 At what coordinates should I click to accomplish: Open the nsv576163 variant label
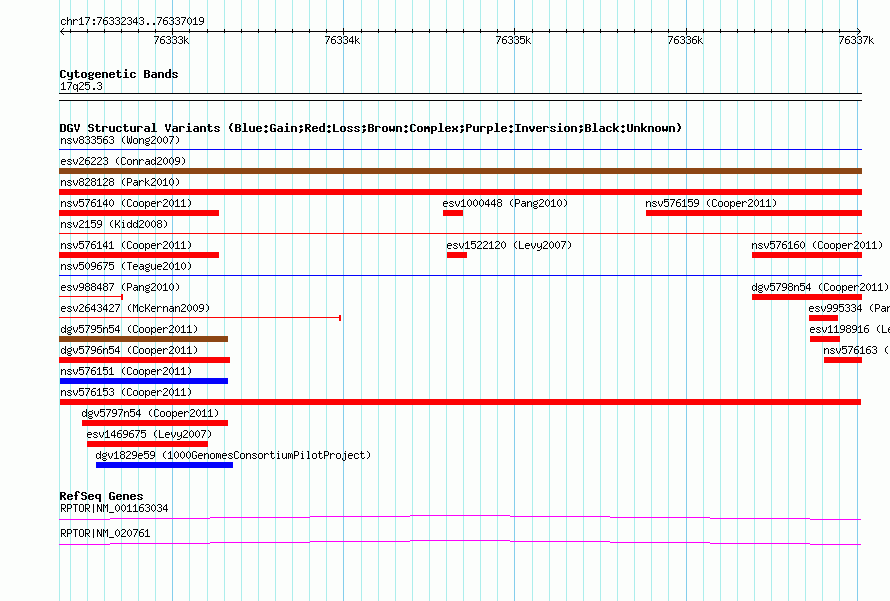coord(856,350)
